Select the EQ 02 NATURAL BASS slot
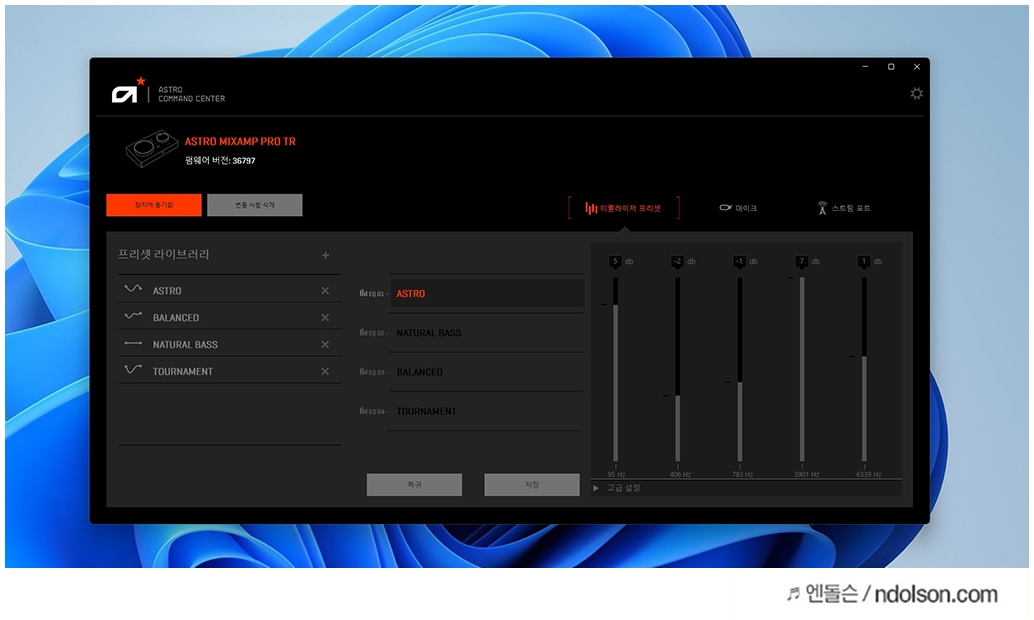The width and height of the screenshot is (1034, 620). 487,333
